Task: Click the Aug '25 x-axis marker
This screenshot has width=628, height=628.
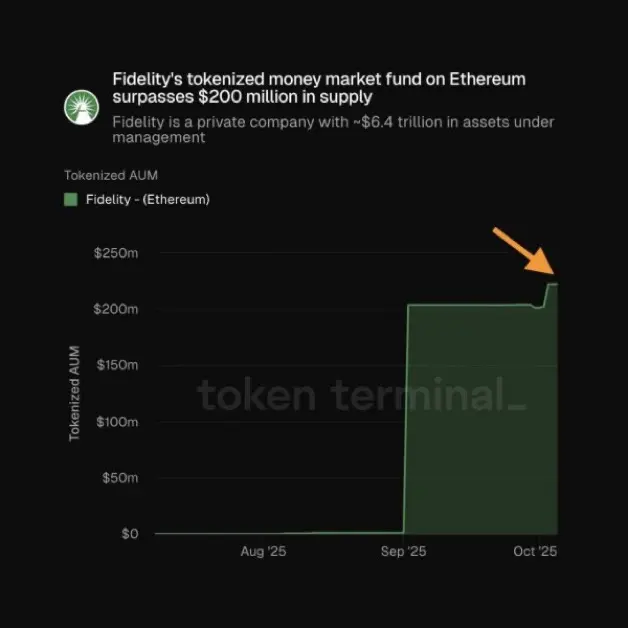Action: coord(263,552)
